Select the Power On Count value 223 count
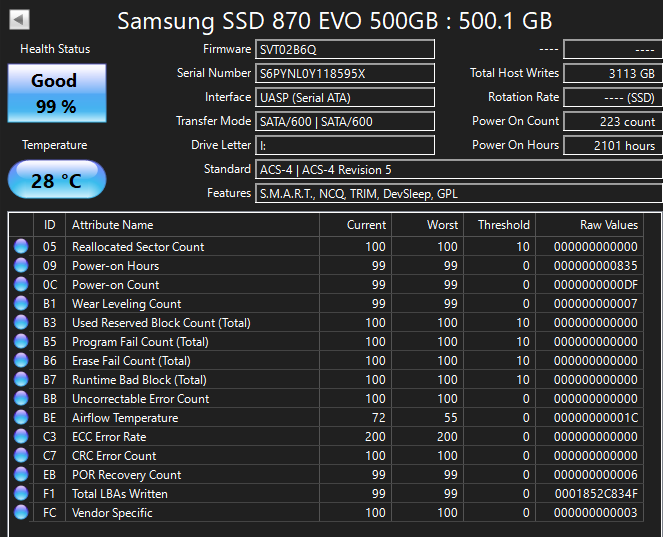 (613, 122)
